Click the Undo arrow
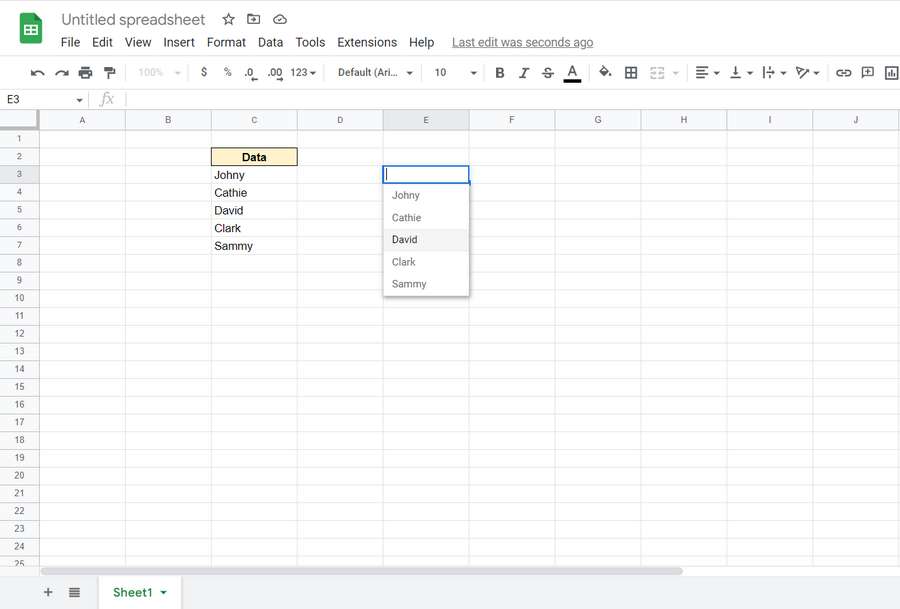 pyautogui.click(x=37, y=73)
